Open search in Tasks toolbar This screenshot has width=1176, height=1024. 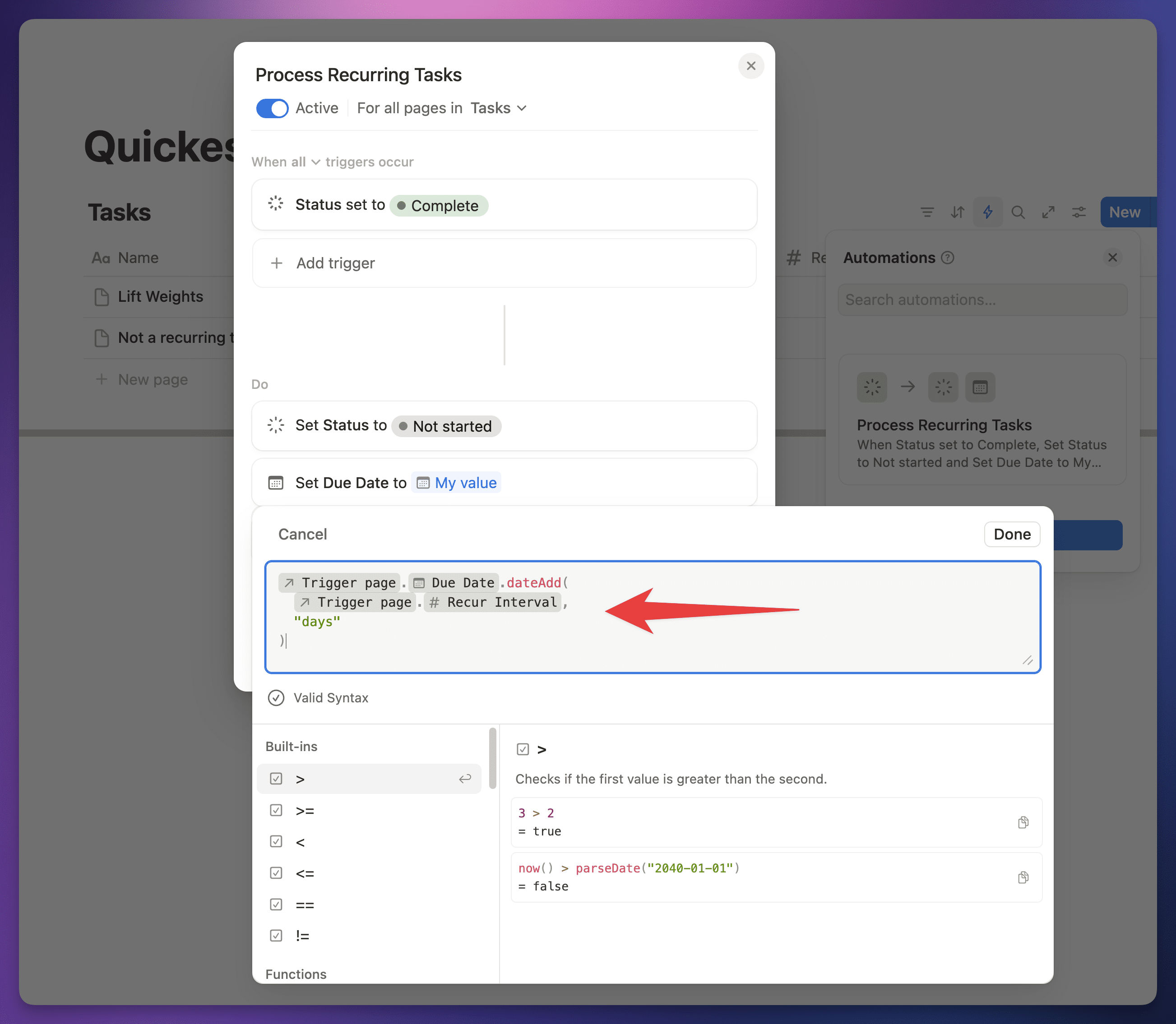[x=1018, y=212]
